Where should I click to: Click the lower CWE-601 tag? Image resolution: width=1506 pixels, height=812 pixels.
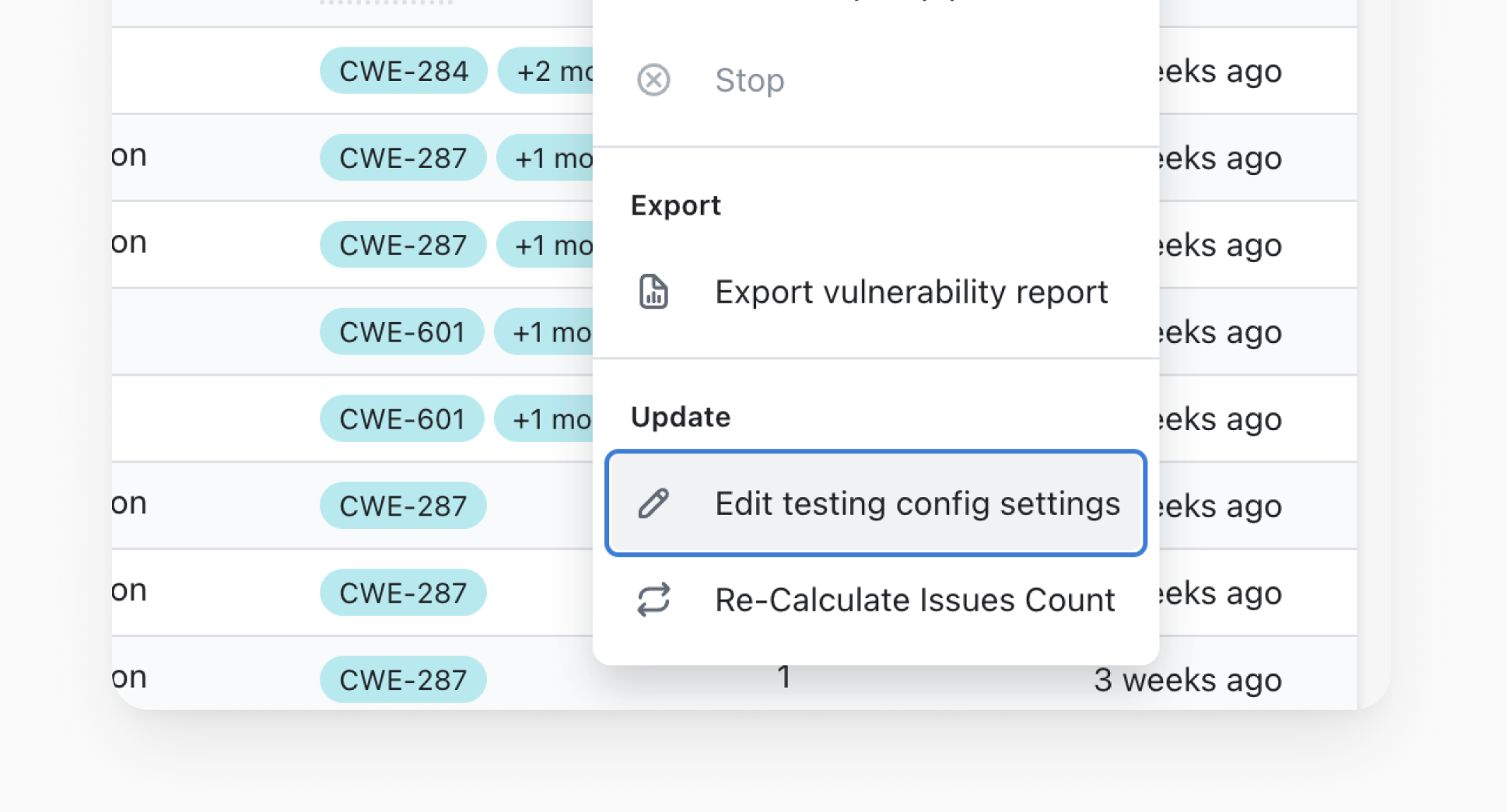tap(402, 419)
